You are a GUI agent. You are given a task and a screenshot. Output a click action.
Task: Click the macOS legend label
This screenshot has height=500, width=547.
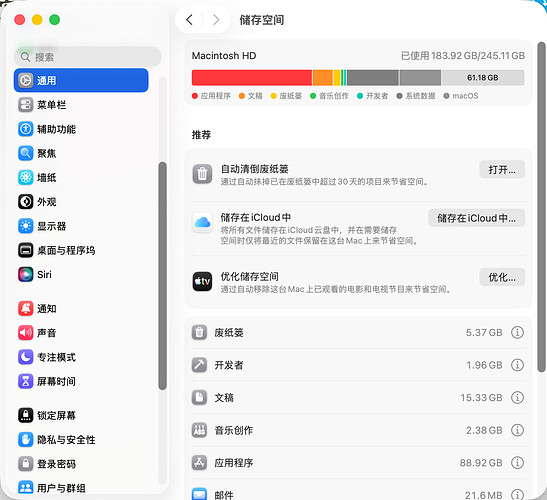465,96
